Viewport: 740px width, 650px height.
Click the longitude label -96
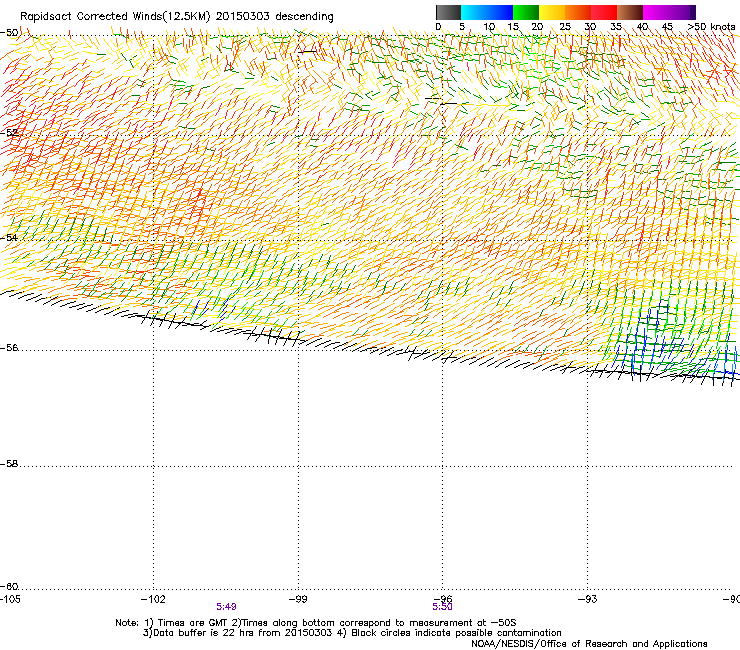(x=442, y=599)
